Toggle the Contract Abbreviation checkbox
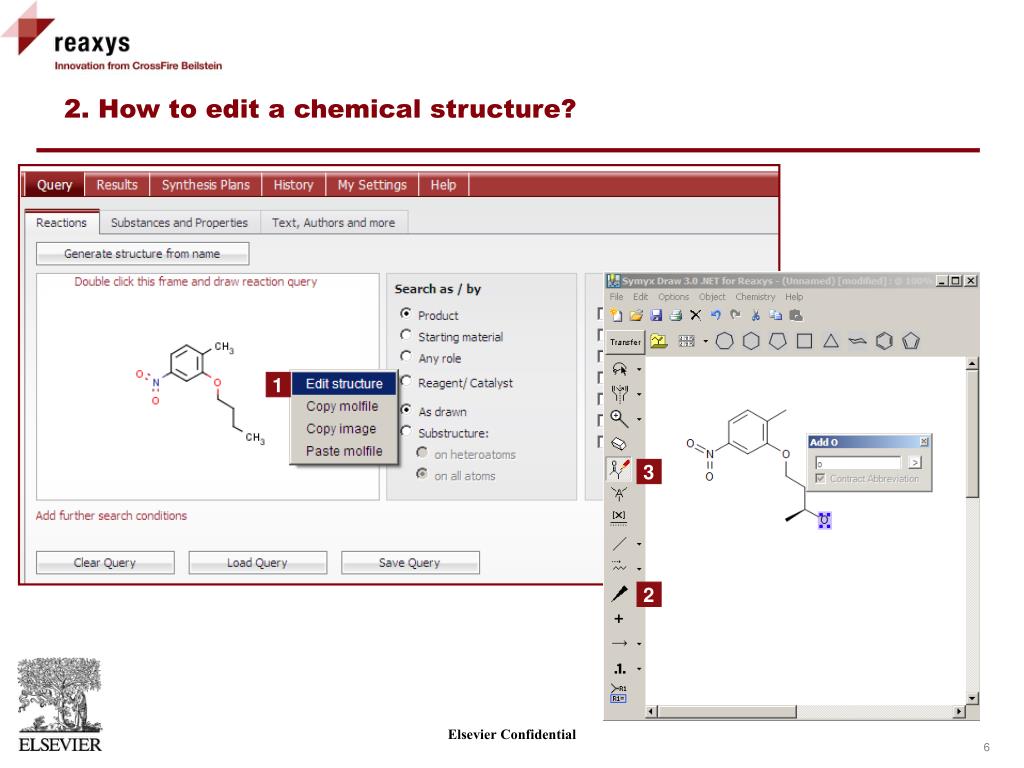The width and height of the screenshot is (1024, 768). click(820, 479)
